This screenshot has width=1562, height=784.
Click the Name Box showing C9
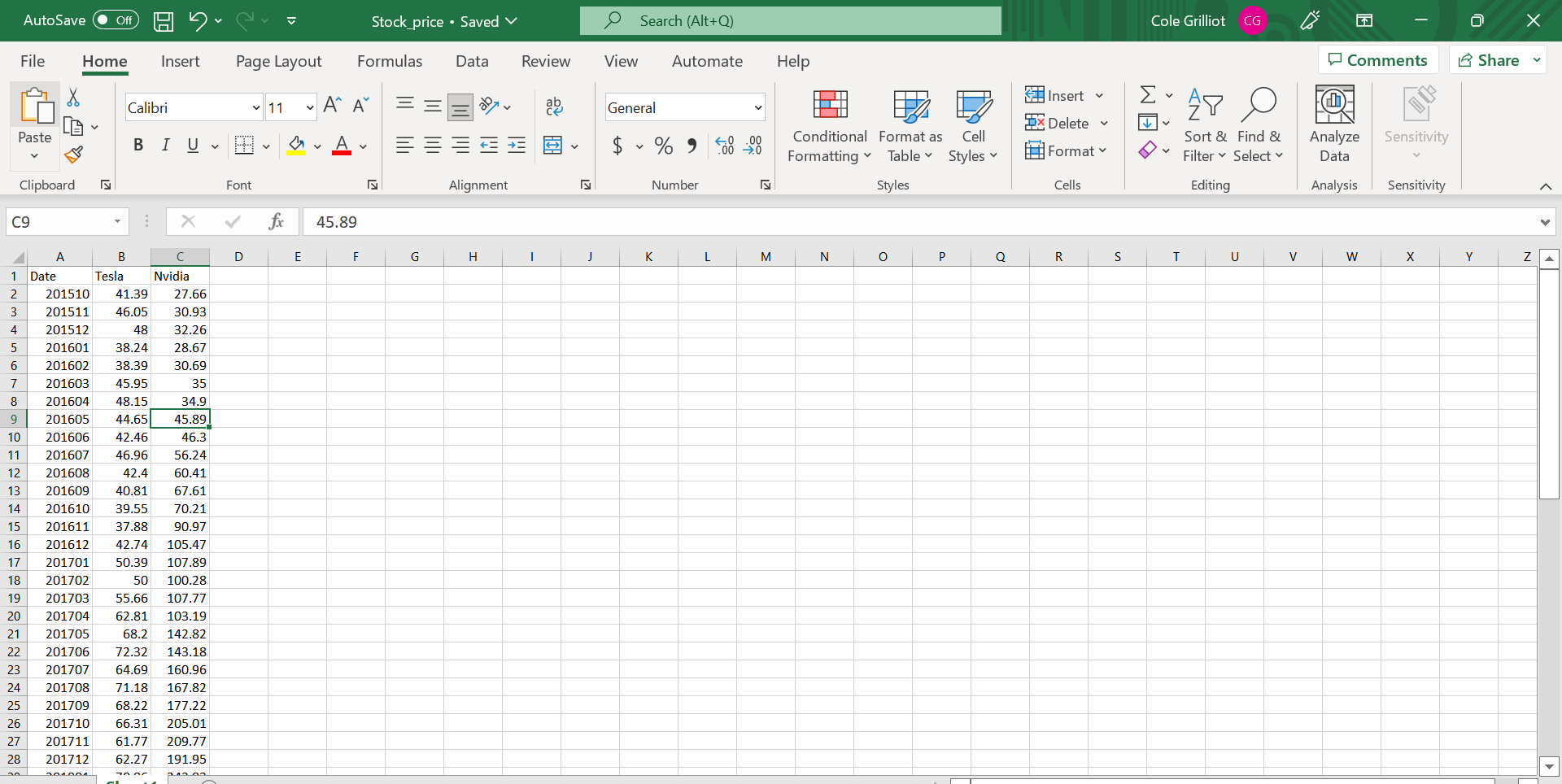point(57,222)
